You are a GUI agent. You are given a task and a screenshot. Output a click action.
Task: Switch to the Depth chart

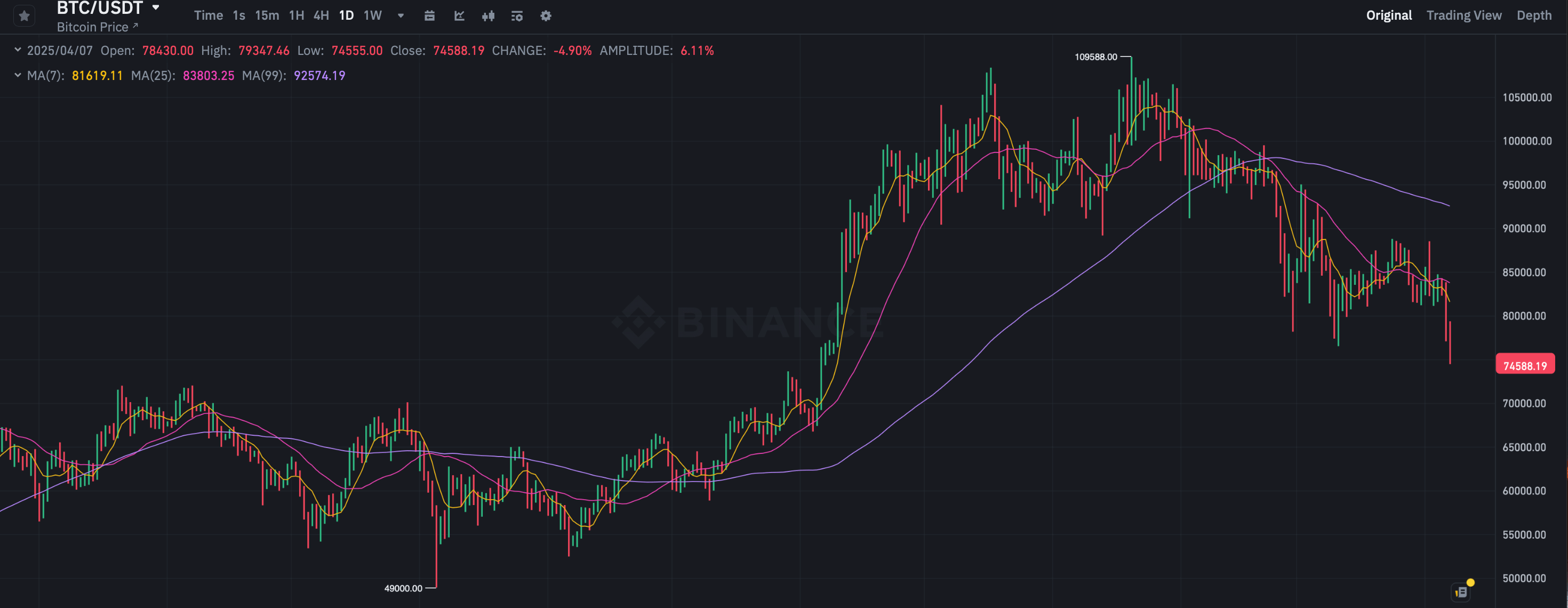point(1534,16)
